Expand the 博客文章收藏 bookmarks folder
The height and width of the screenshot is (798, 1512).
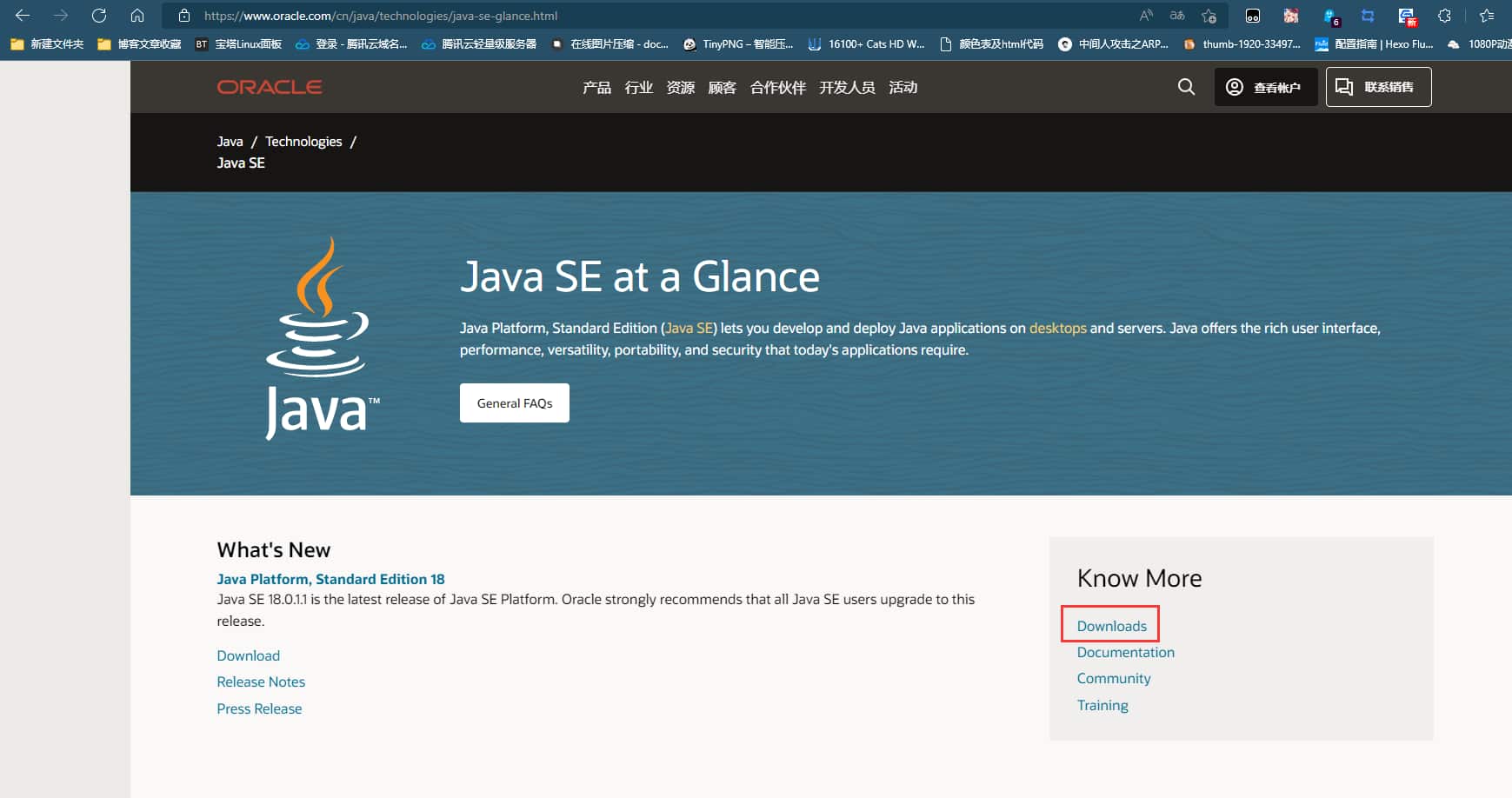coord(139,44)
